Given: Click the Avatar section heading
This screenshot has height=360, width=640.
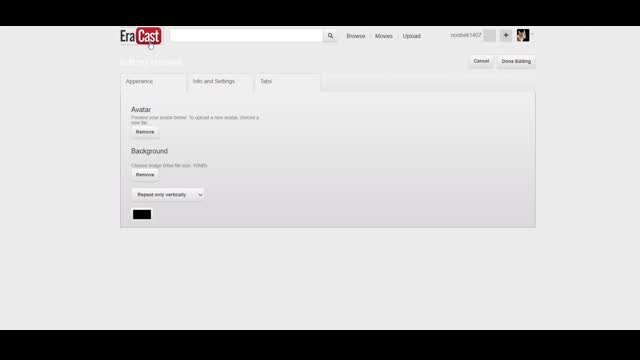Looking at the screenshot, I should pyautogui.click(x=141, y=110).
